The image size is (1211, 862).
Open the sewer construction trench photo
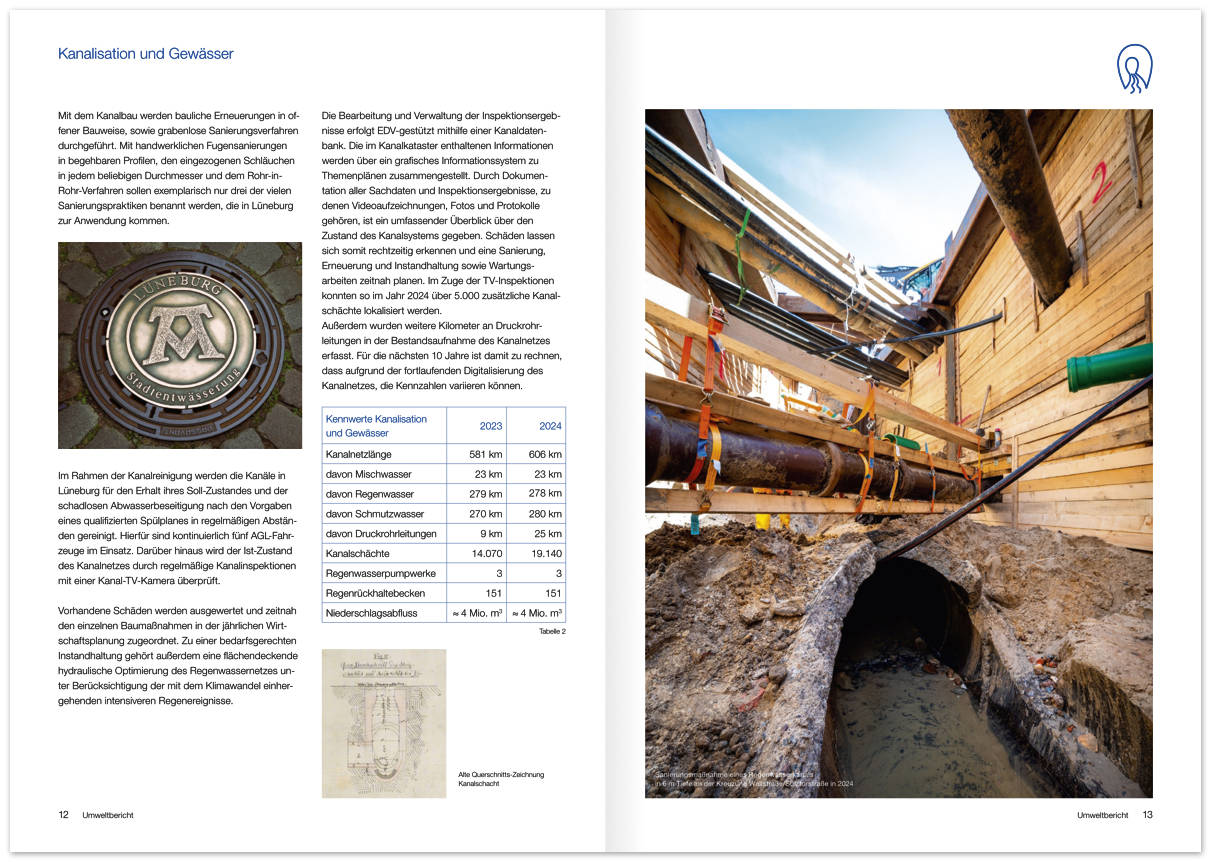(898, 453)
